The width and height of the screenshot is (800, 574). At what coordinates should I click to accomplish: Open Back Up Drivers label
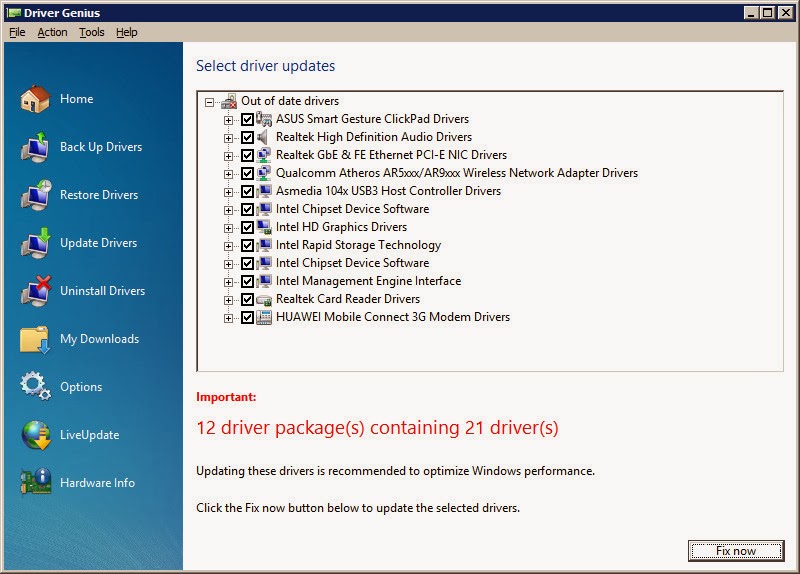pos(101,147)
